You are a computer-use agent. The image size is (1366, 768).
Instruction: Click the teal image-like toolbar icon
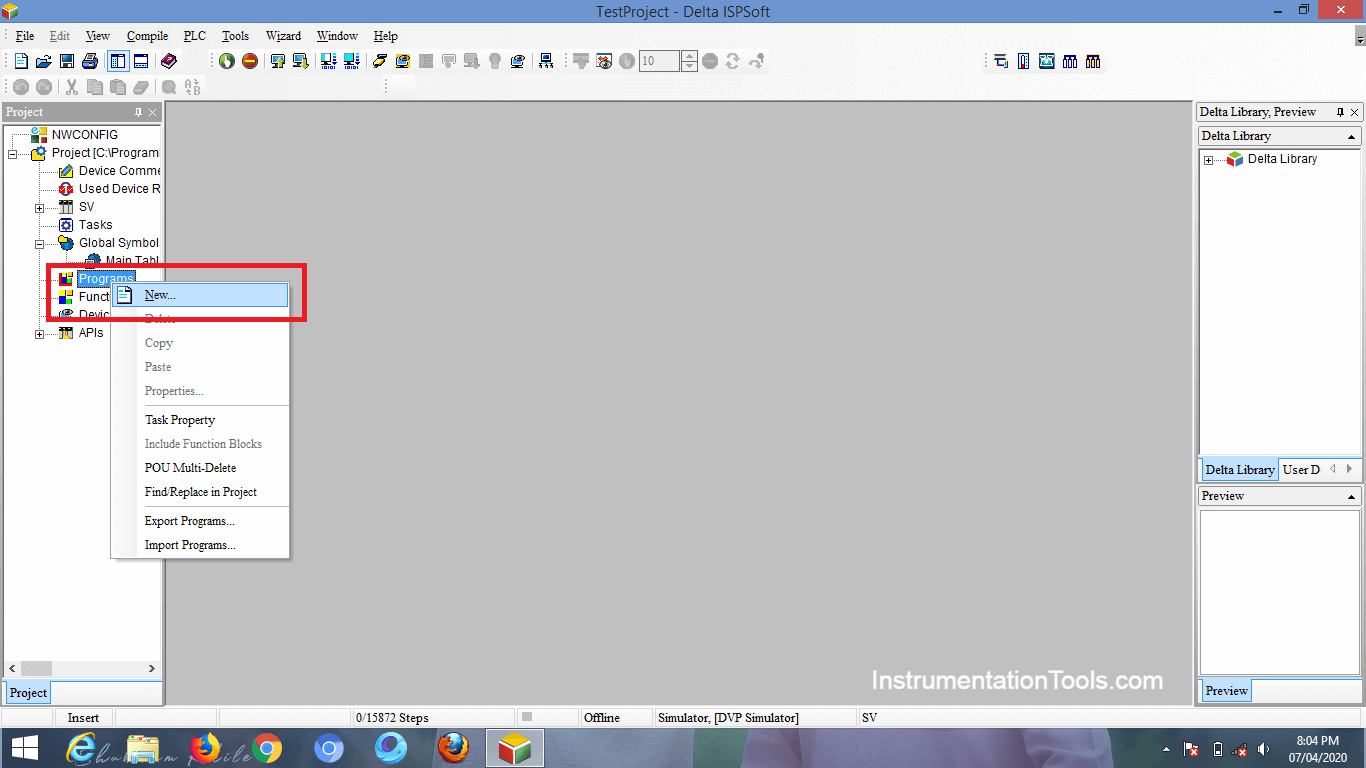1047,61
